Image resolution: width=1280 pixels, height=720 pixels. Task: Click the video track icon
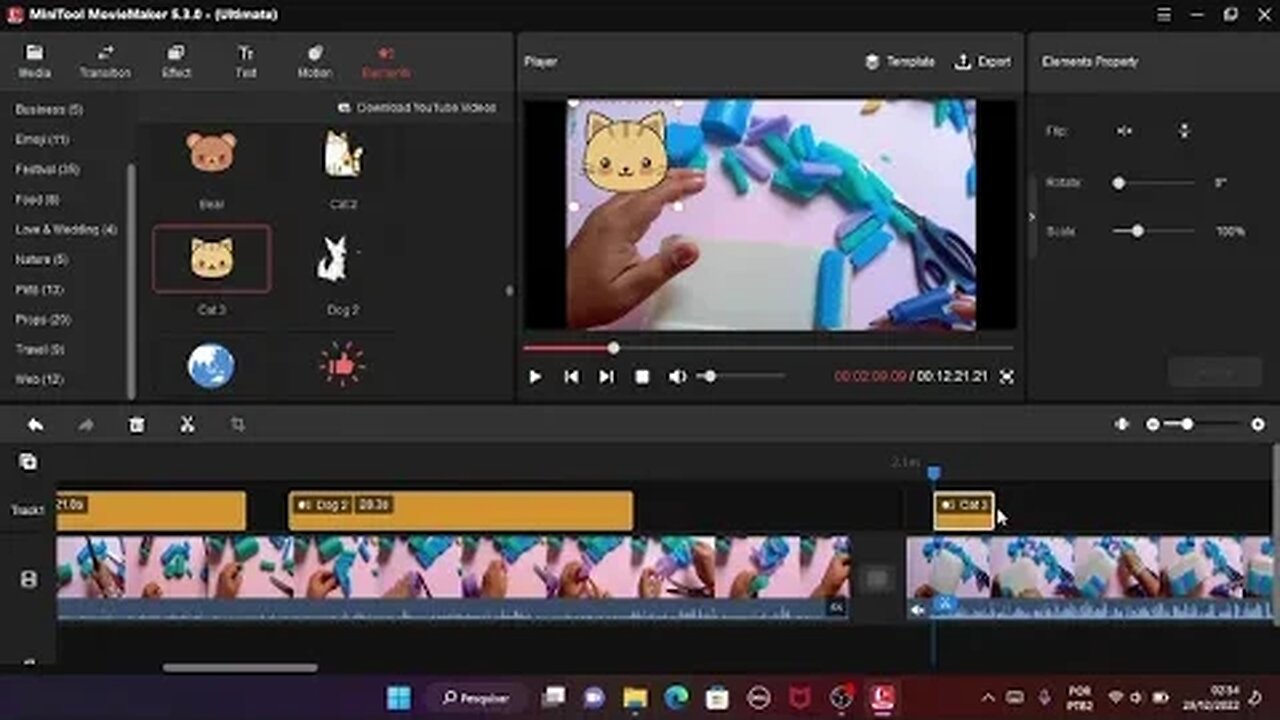point(28,579)
